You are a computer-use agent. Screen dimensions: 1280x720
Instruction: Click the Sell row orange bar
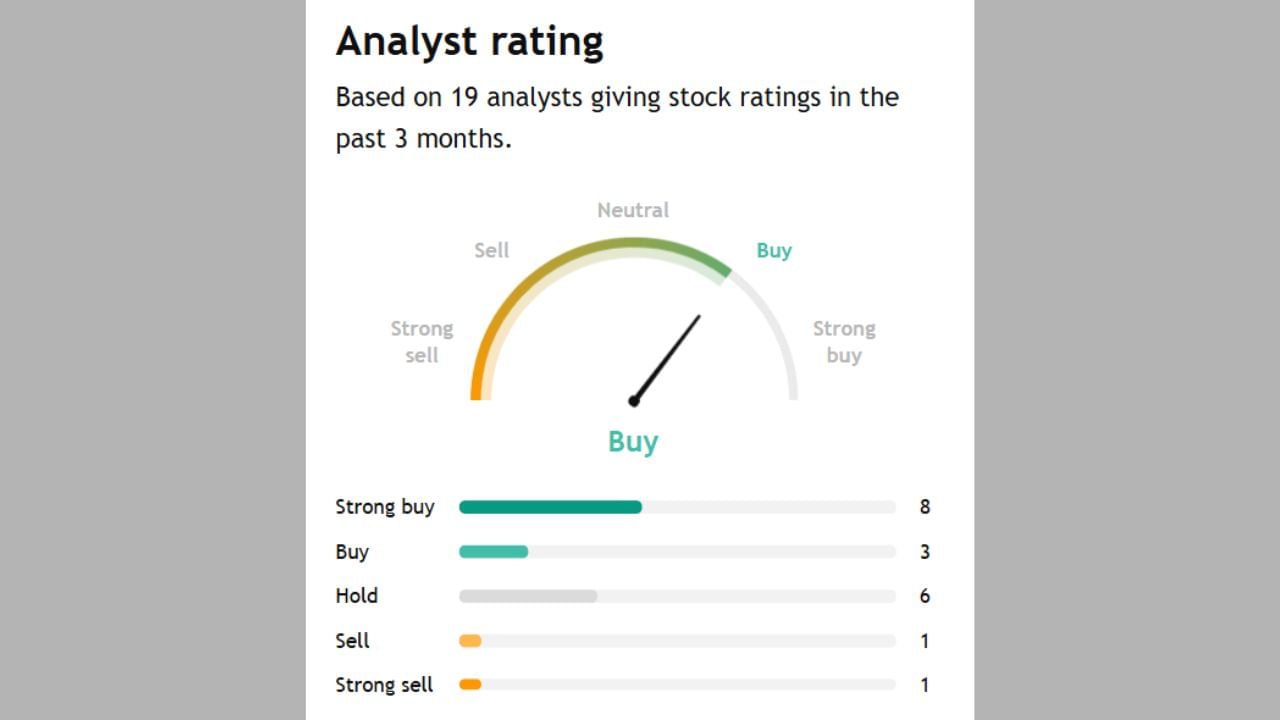coord(470,641)
